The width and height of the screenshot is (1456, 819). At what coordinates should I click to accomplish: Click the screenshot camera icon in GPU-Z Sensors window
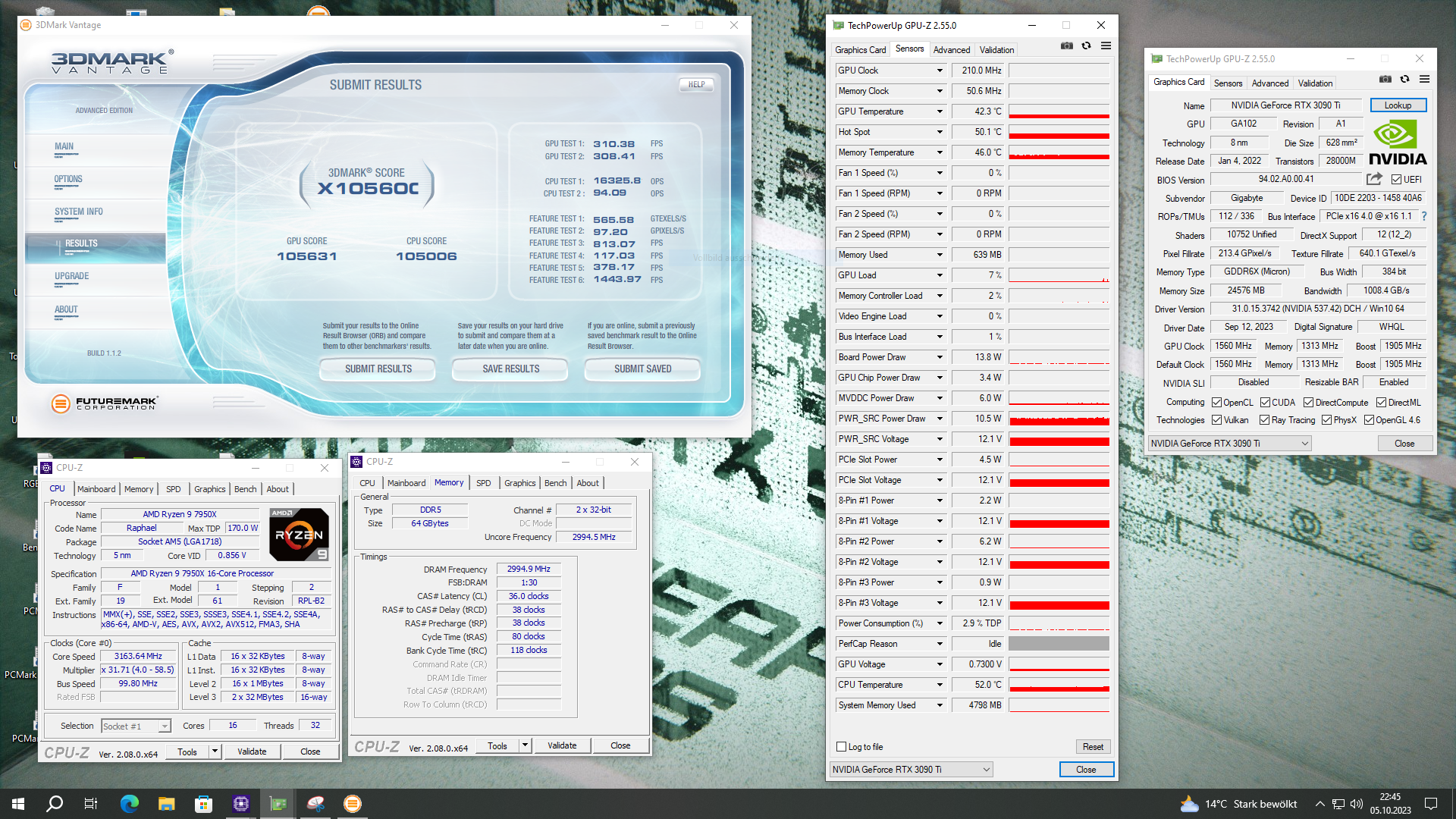coord(1067,46)
